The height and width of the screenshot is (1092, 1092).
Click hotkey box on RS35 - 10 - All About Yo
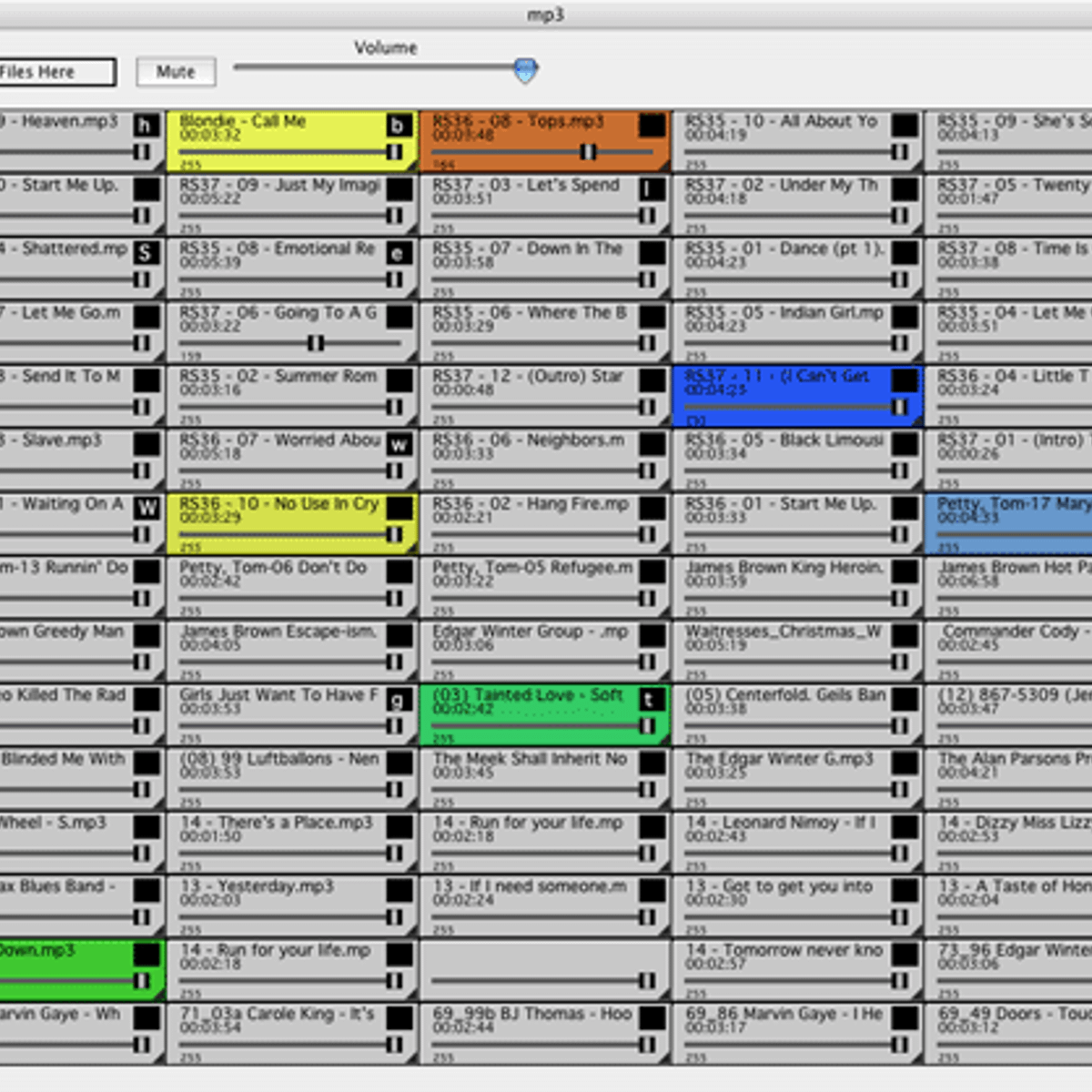pos(905,126)
